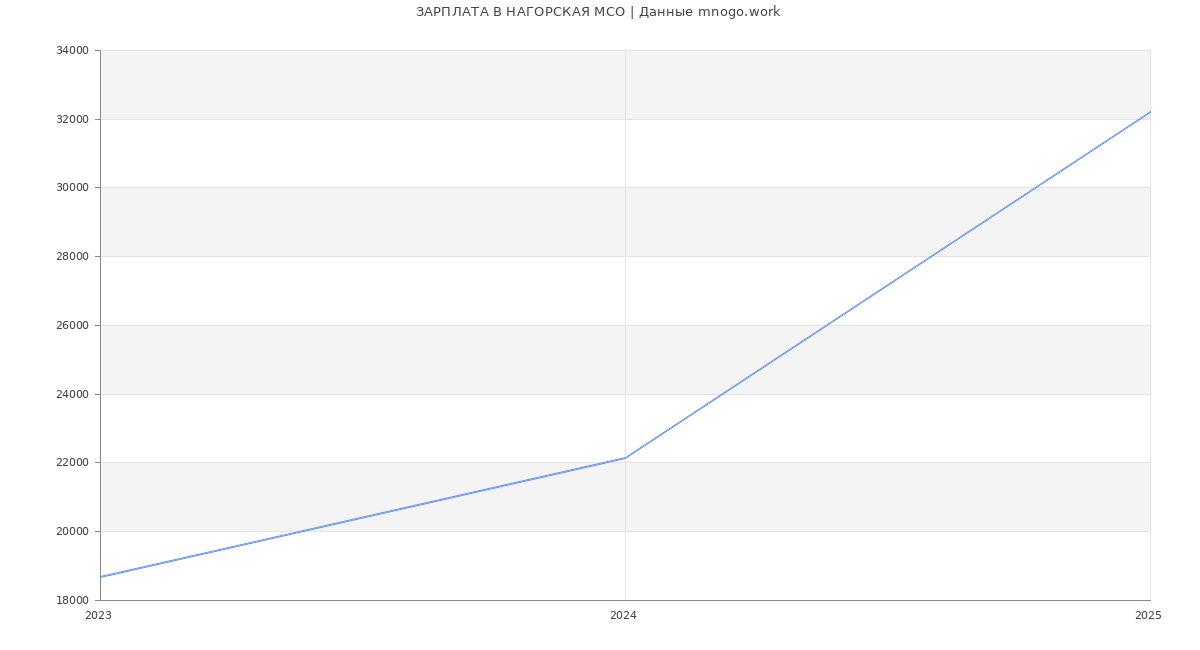Click the chart title text

click(x=597, y=12)
